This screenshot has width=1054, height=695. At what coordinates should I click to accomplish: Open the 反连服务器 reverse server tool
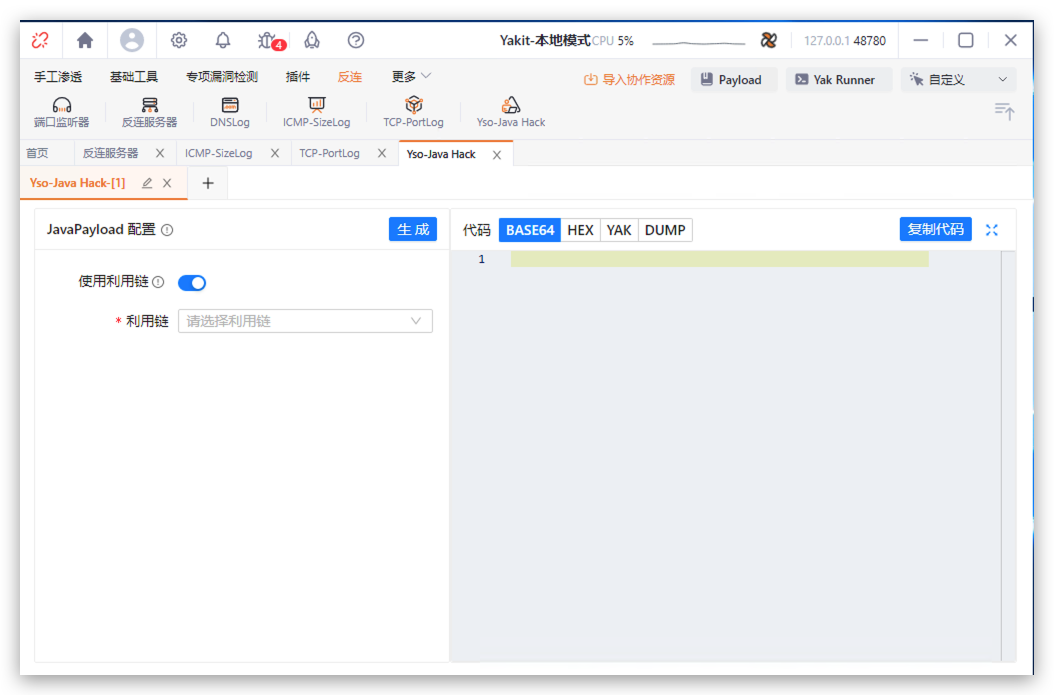tap(149, 111)
